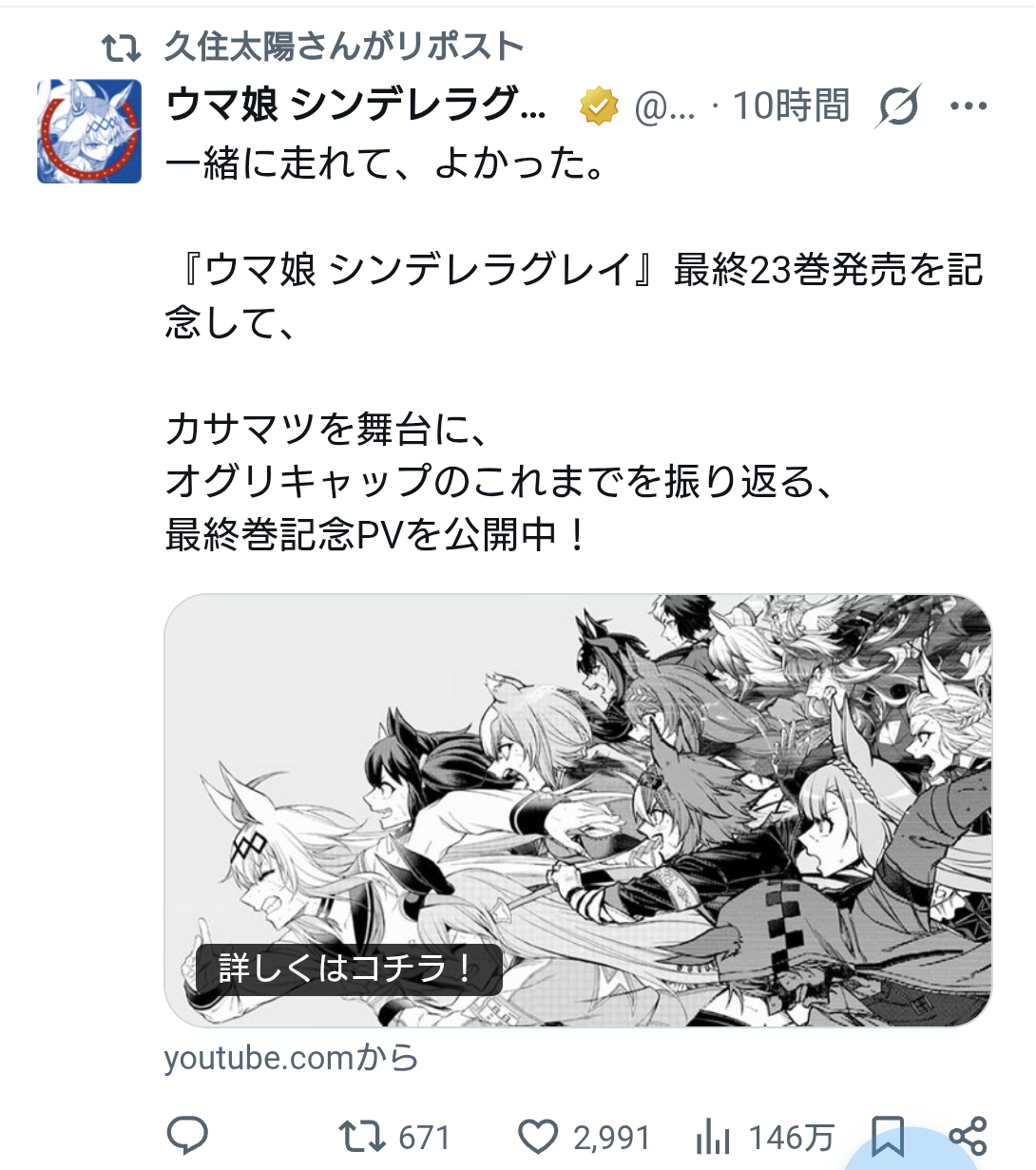The width and height of the screenshot is (1036, 1170).
Task: Tap the 2,991 likes count
Action: (612, 1137)
